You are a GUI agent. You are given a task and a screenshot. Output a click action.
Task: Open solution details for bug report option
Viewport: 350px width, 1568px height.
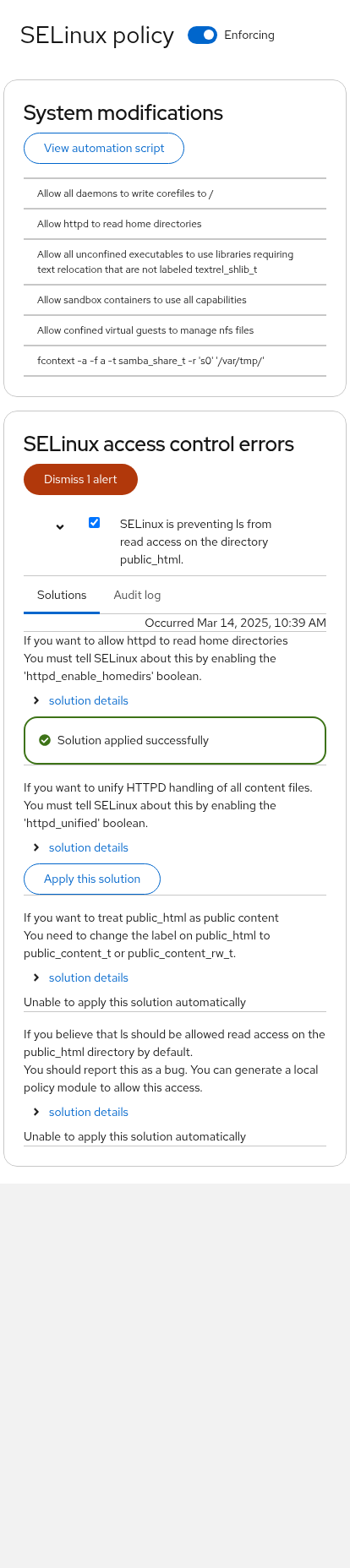click(x=89, y=1112)
